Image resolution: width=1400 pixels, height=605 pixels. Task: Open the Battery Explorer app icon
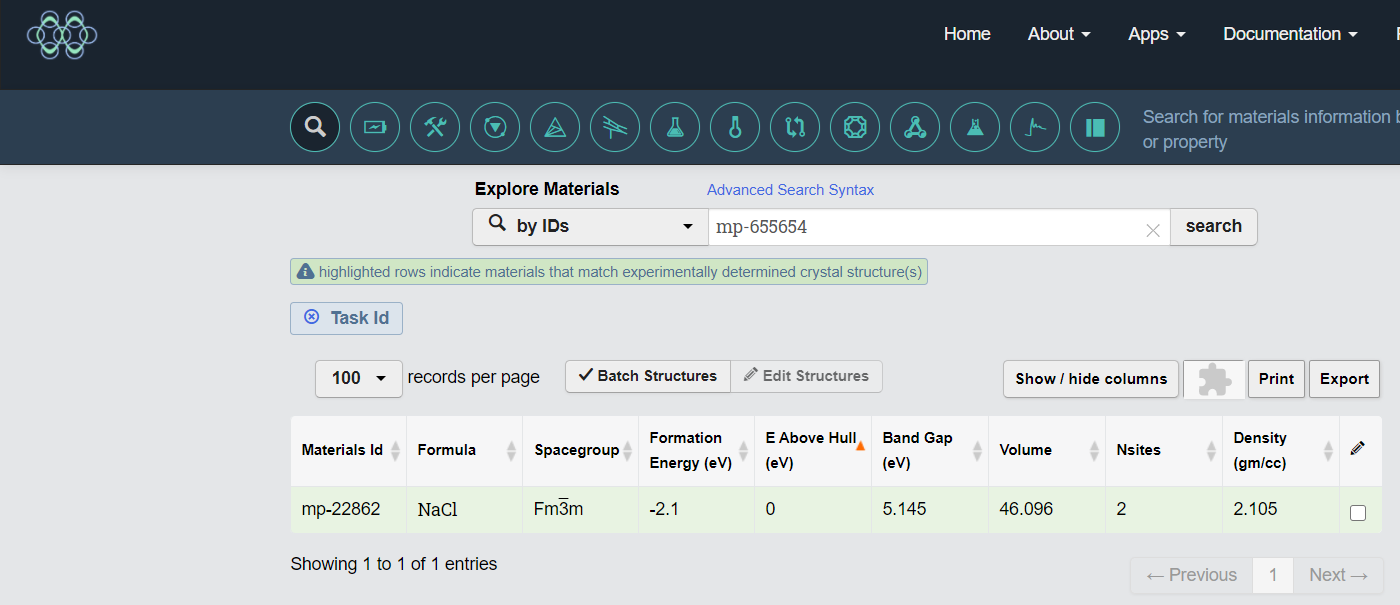(375, 127)
